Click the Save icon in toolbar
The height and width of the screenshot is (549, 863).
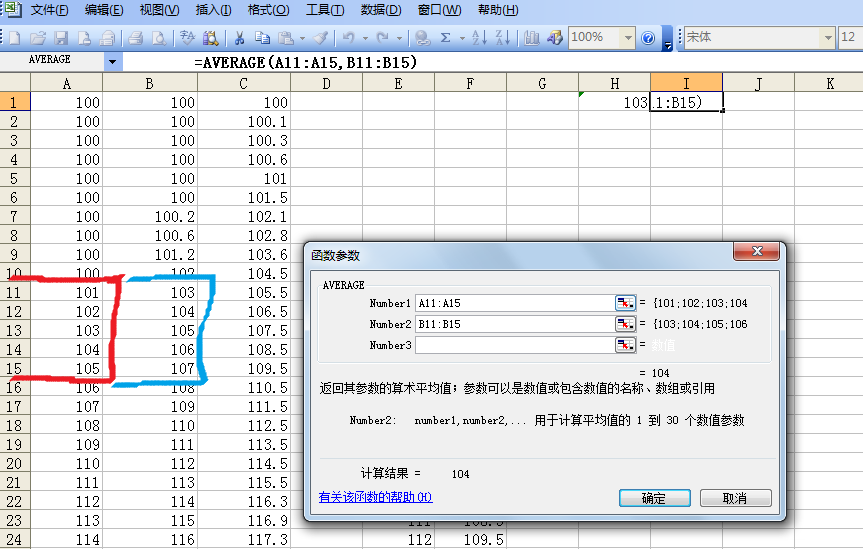pyautogui.click(x=61, y=38)
